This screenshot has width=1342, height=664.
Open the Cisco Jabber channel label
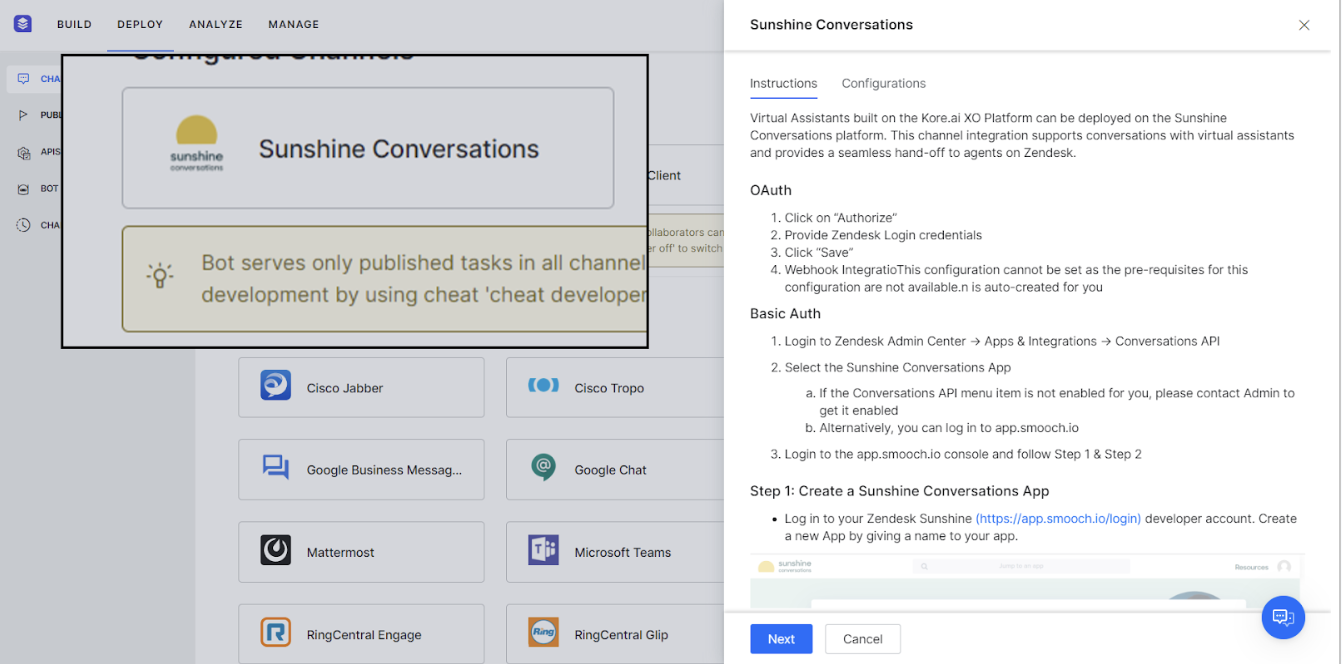tap(345, 388)
